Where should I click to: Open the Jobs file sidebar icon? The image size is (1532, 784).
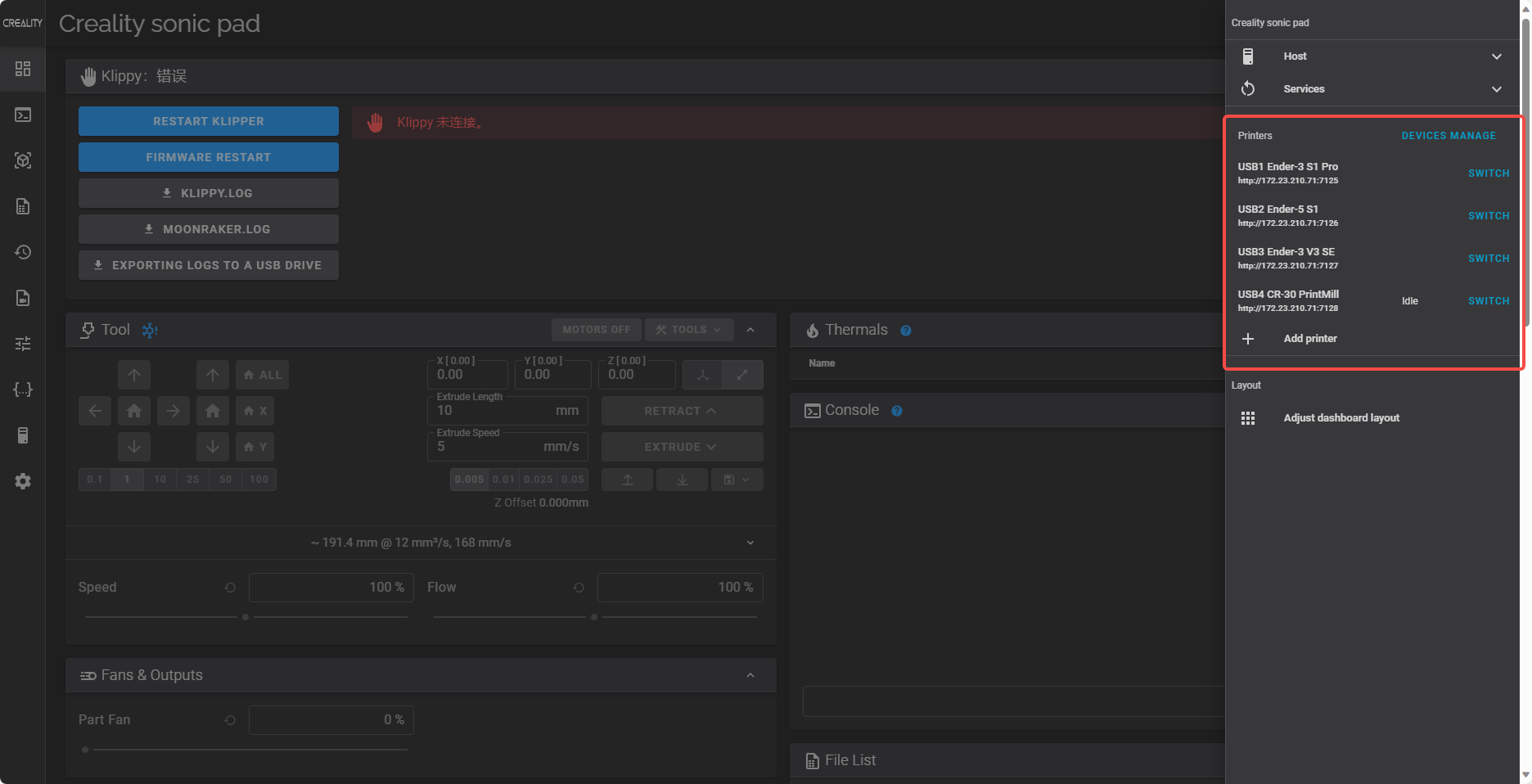(x=23, y=206)
